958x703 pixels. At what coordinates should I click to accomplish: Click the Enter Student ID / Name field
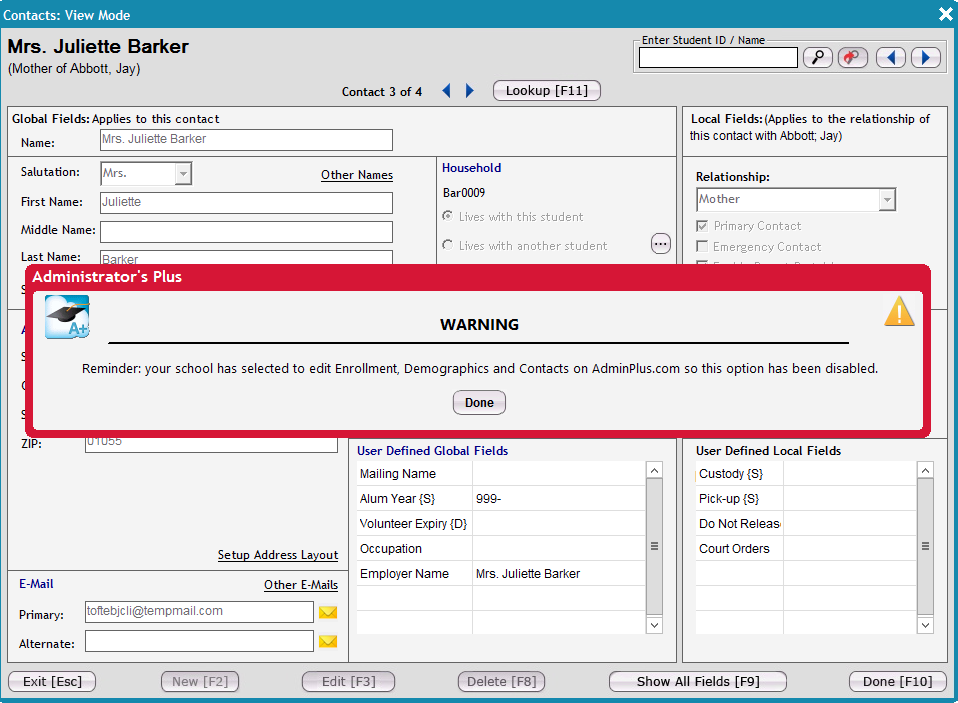[718, 58]
